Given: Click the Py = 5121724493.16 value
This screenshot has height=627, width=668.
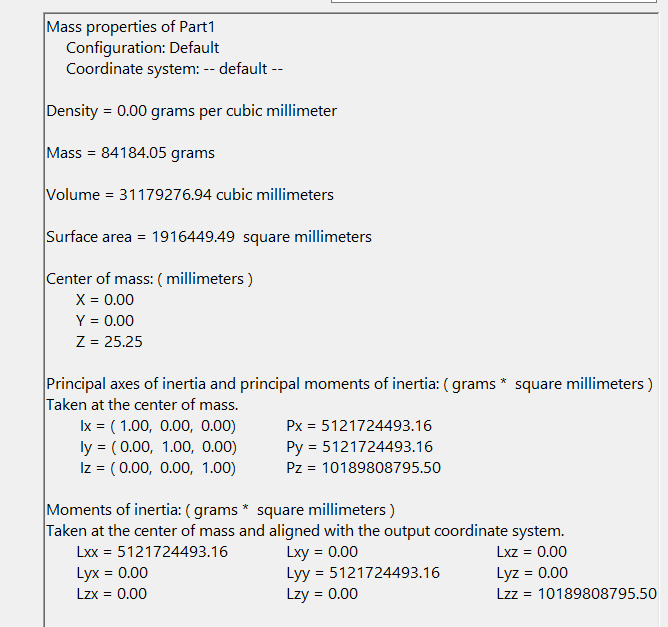Looking at the screenshot, I should [x=359, y=447].
